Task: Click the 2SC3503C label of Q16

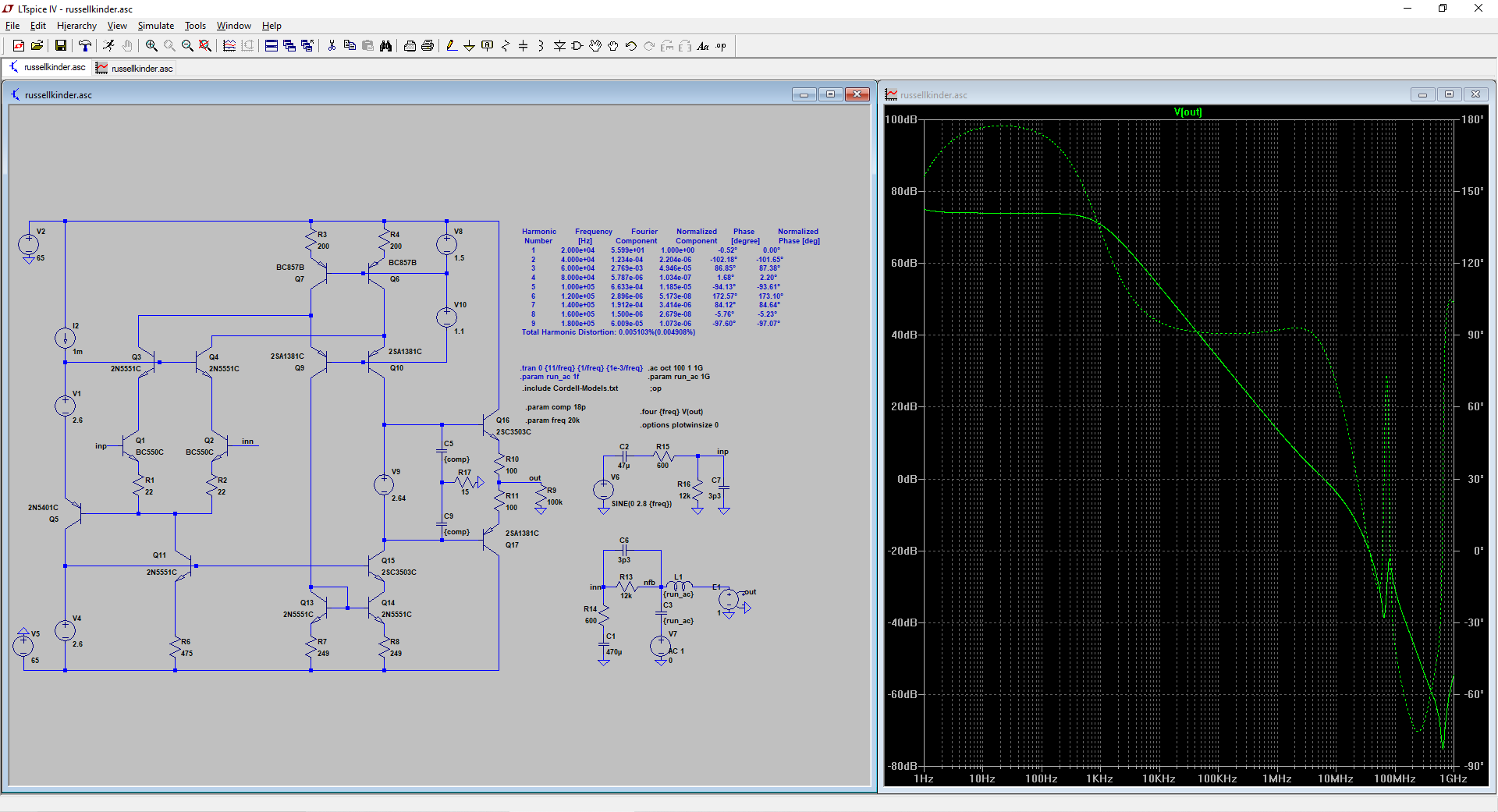Action: pyautogui.click(x=513, y=432)
